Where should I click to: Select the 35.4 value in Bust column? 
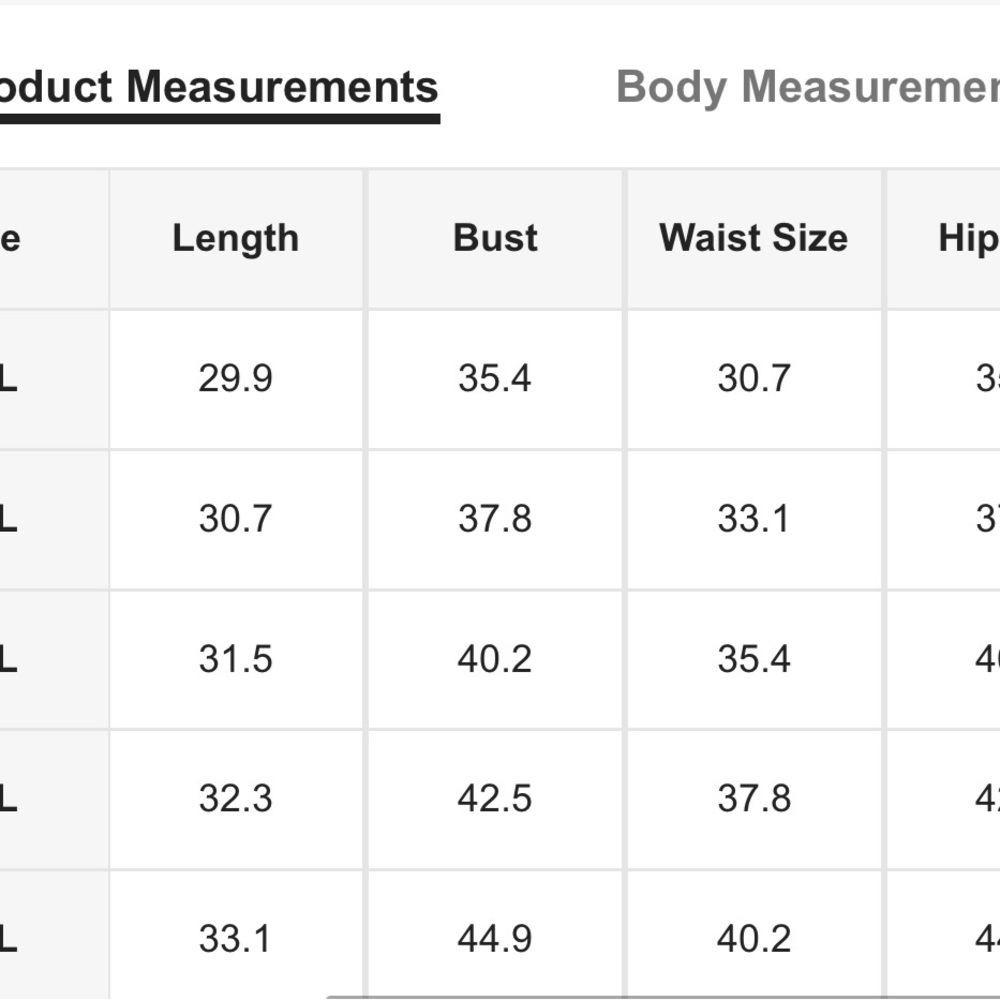[495, 379]
